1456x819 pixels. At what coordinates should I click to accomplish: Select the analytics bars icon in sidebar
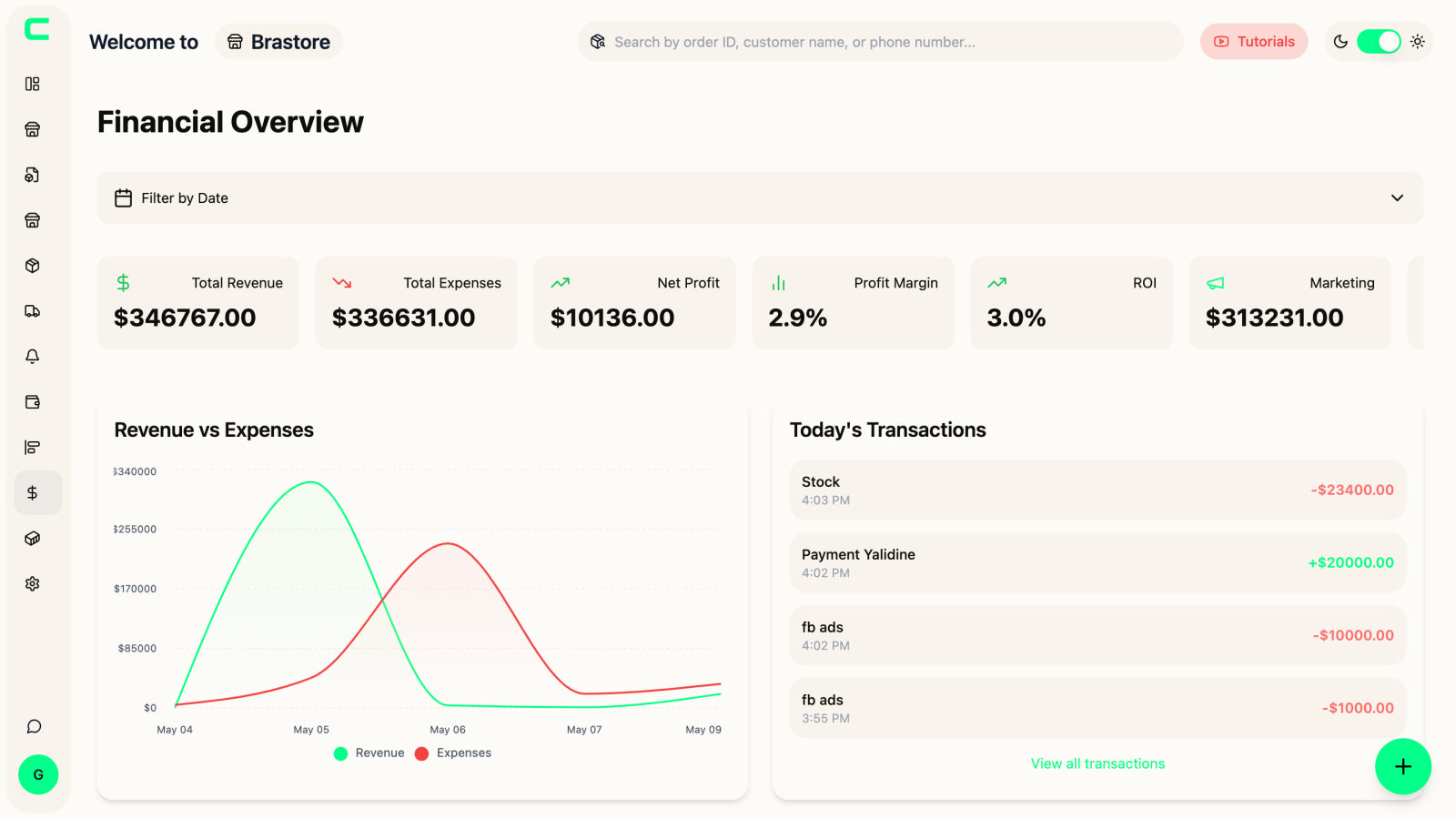(33, 447)
